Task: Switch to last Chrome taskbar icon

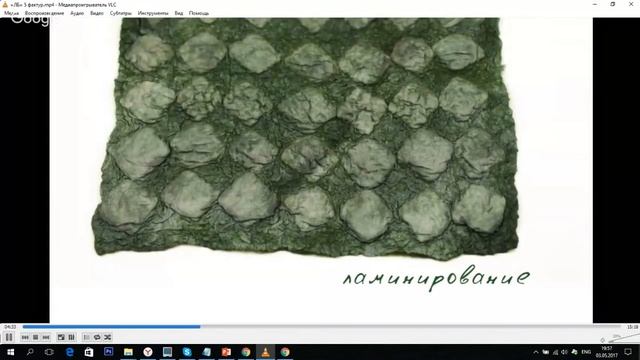Action: (285, 352)
